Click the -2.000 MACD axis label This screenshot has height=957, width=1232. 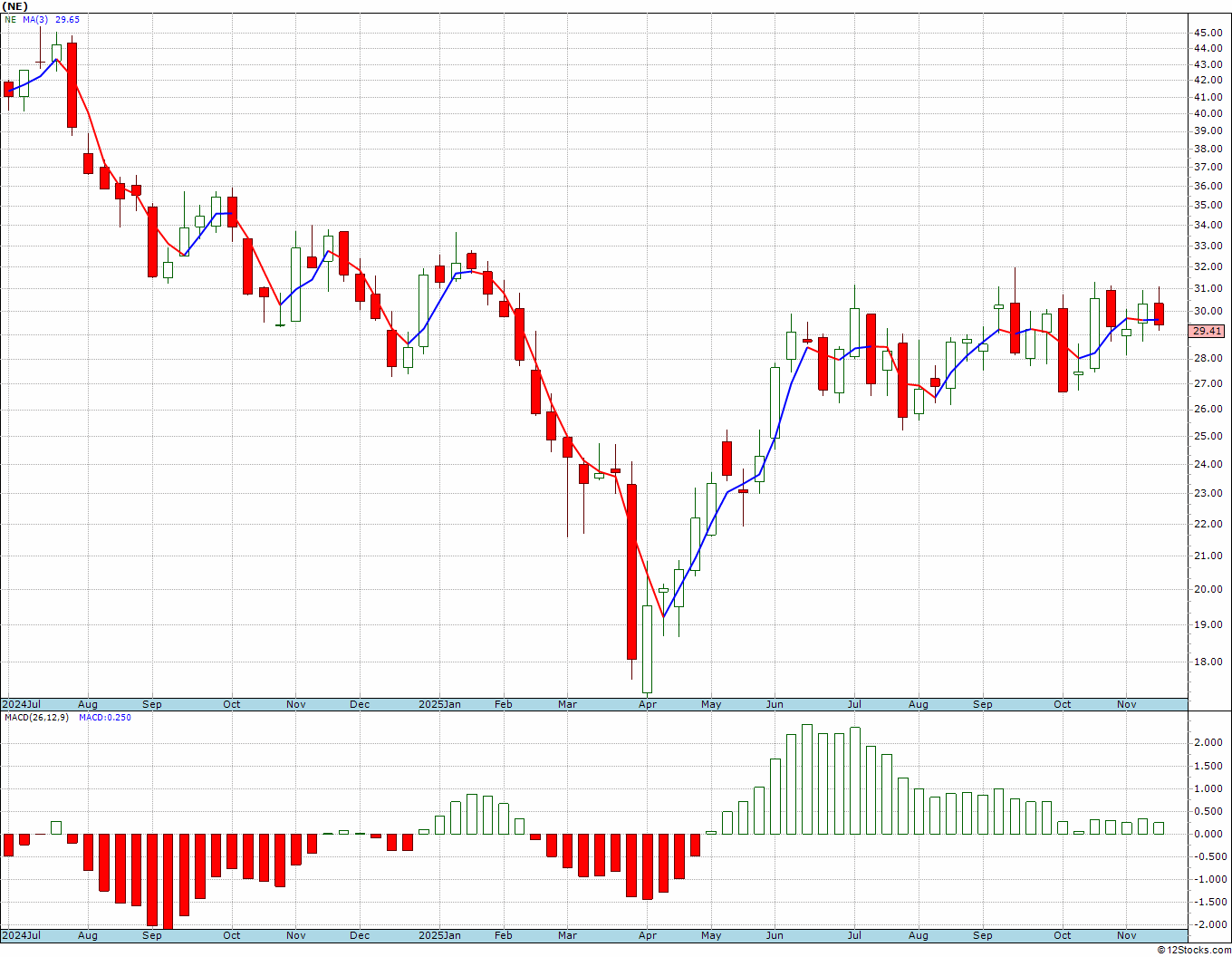pyautogui.click(x=1208, y=924)
